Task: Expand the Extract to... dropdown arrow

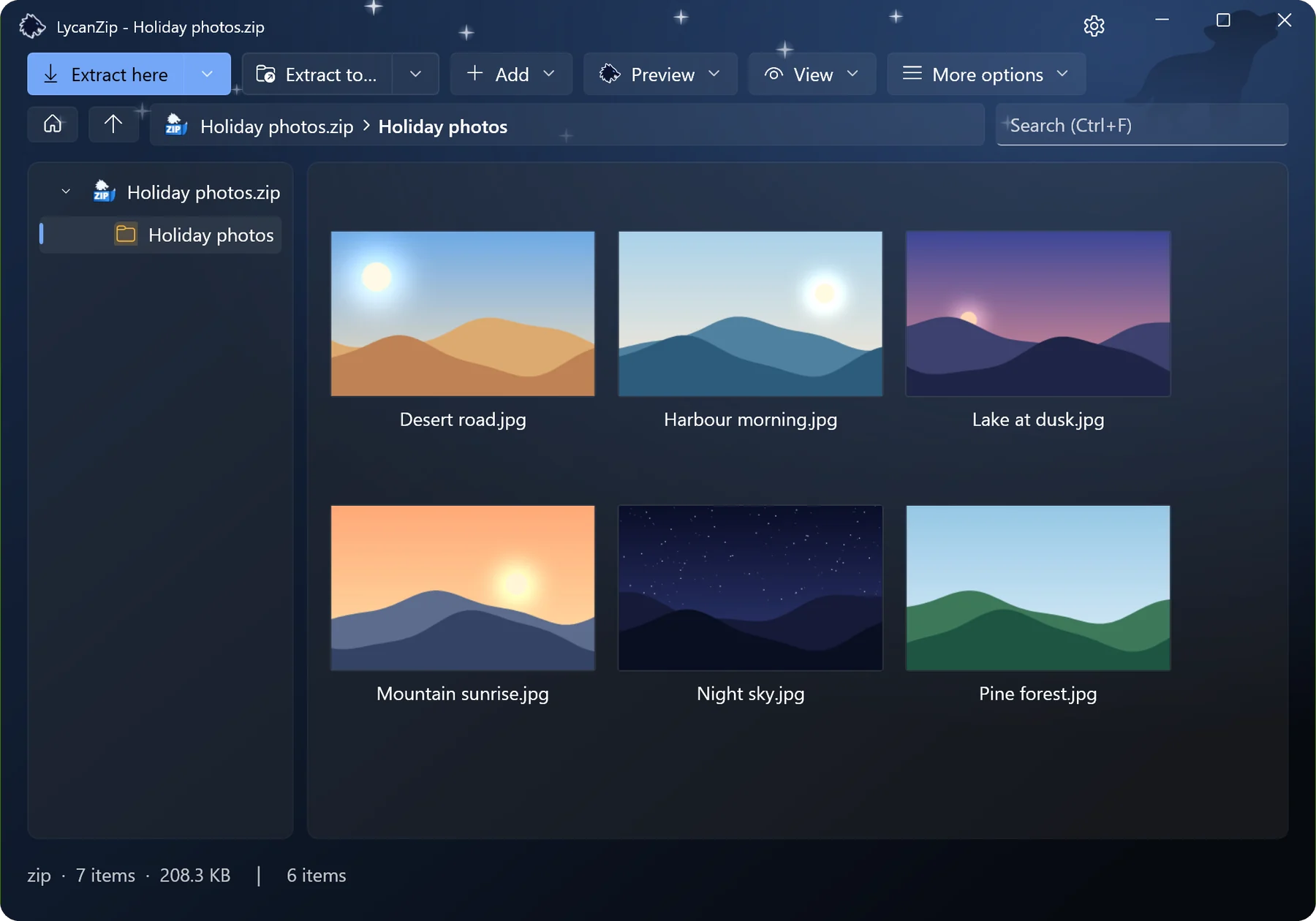Action: pos(415,74)
